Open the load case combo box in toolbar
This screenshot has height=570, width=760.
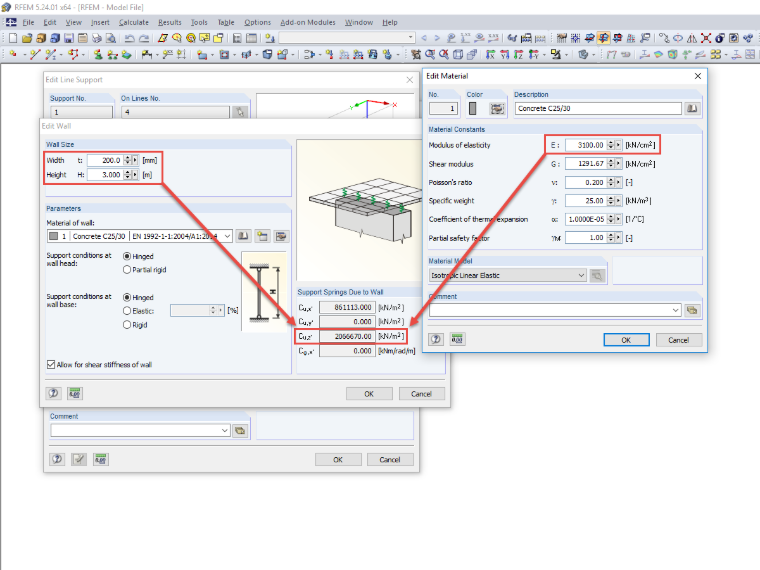(x=410, y=38)
